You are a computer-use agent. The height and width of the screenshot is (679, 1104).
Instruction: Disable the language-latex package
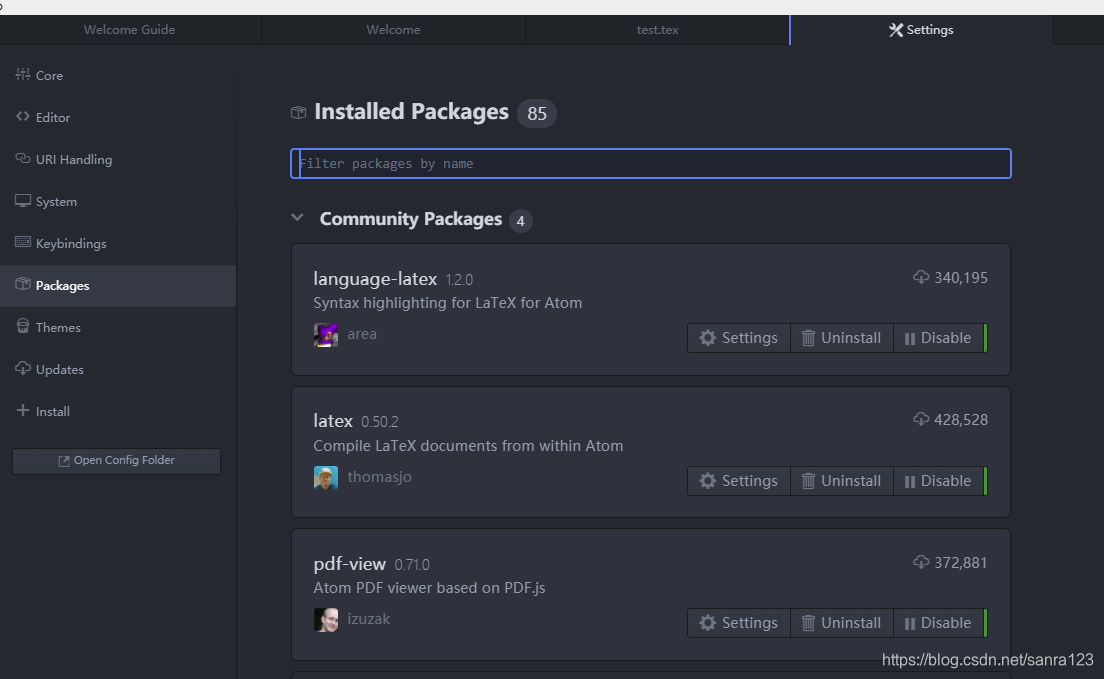(x=939, y=338)
